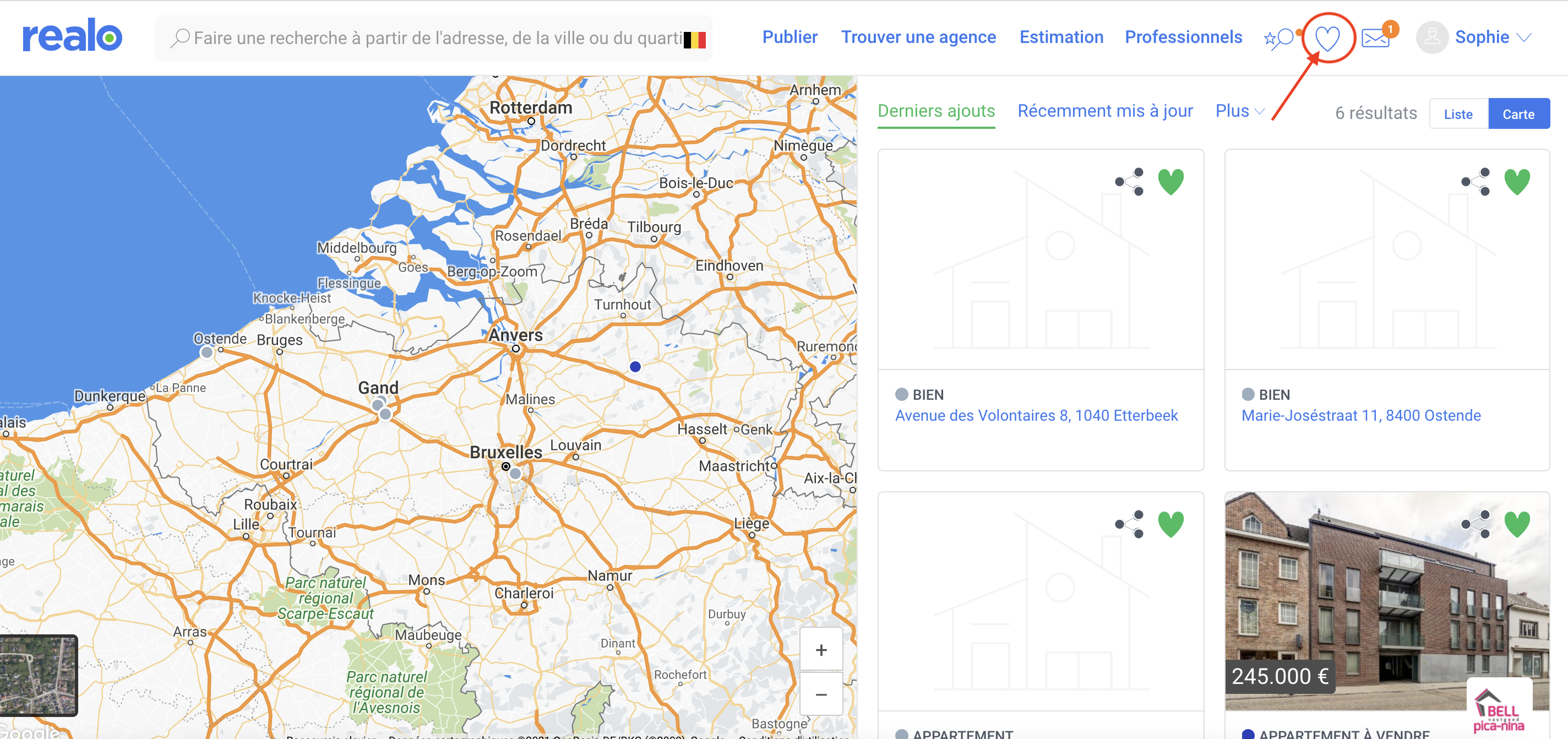Open the Belgium flag country selector
Viewport: 1568px width, 739px height.
click(x=694, y=40)
